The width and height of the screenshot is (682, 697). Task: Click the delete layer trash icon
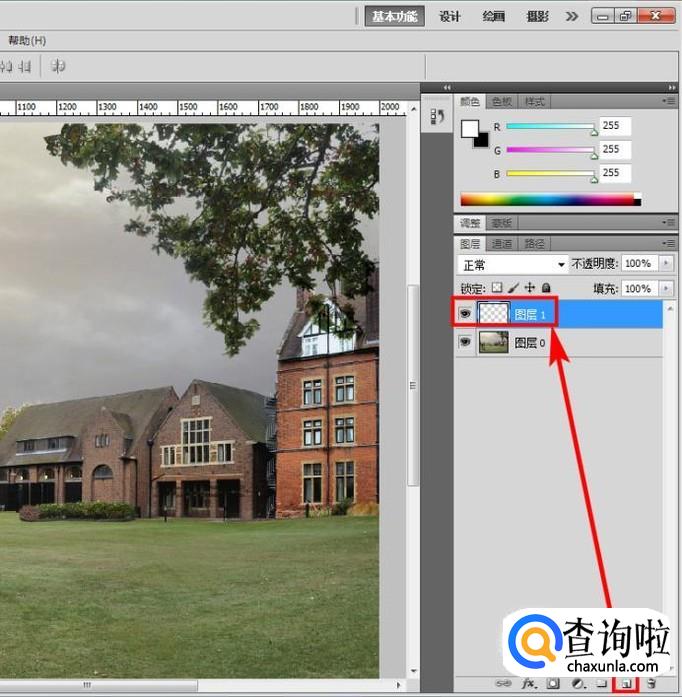coord(651,684)
